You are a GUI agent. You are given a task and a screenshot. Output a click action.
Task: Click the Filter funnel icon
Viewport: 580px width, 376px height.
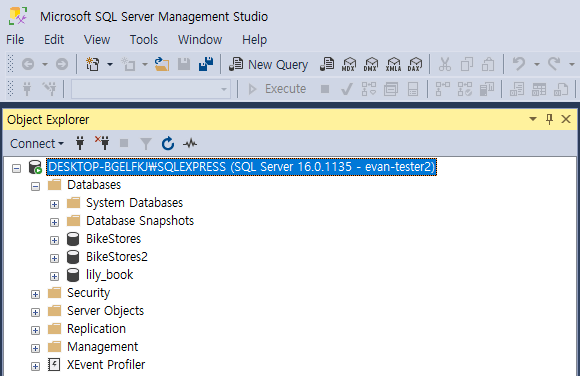tap(146, 143)
